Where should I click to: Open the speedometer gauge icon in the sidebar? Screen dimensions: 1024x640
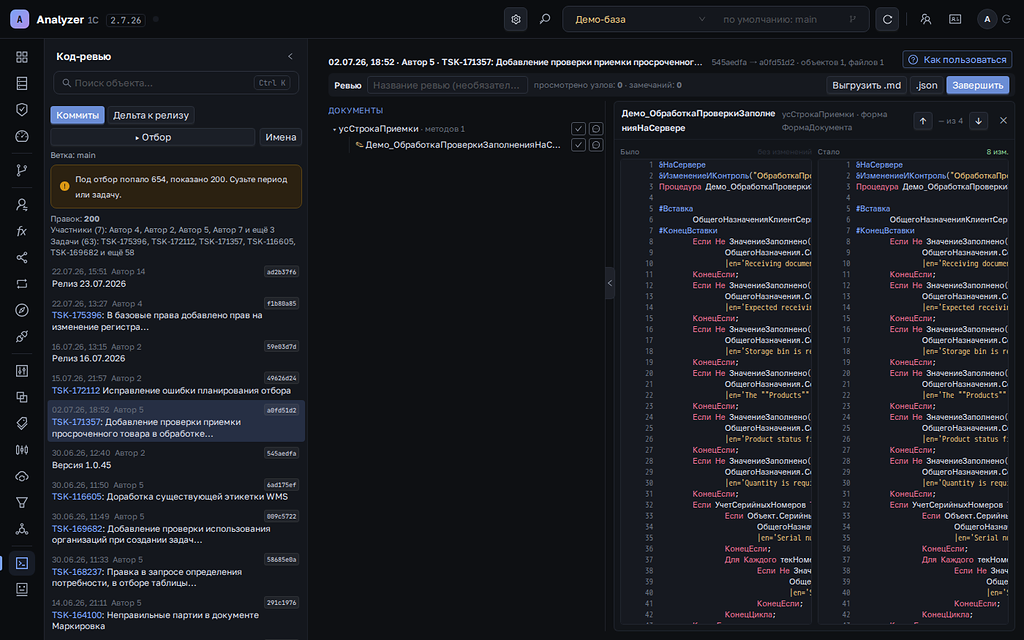coord(22,136)
